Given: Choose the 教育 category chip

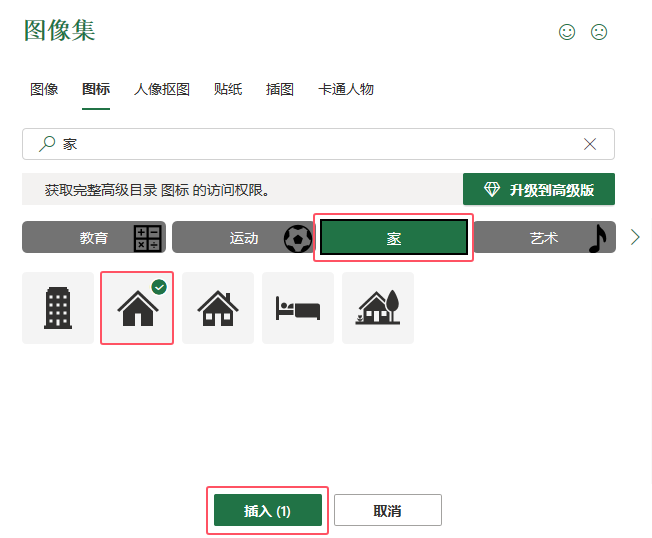Looking at the screenshot, I should (94, 237).
